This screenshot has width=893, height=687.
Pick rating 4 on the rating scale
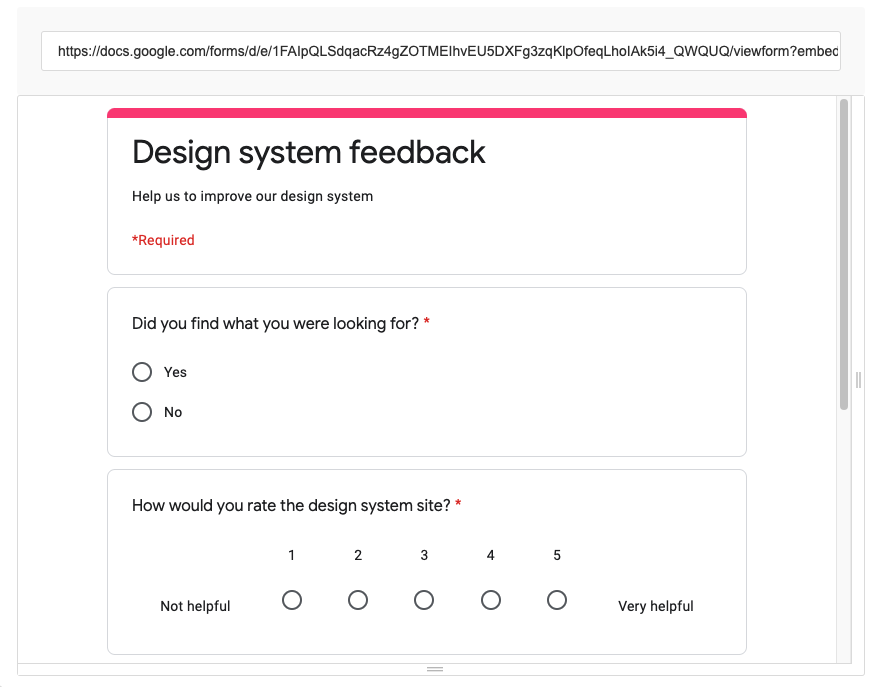(x=491, y=600)
